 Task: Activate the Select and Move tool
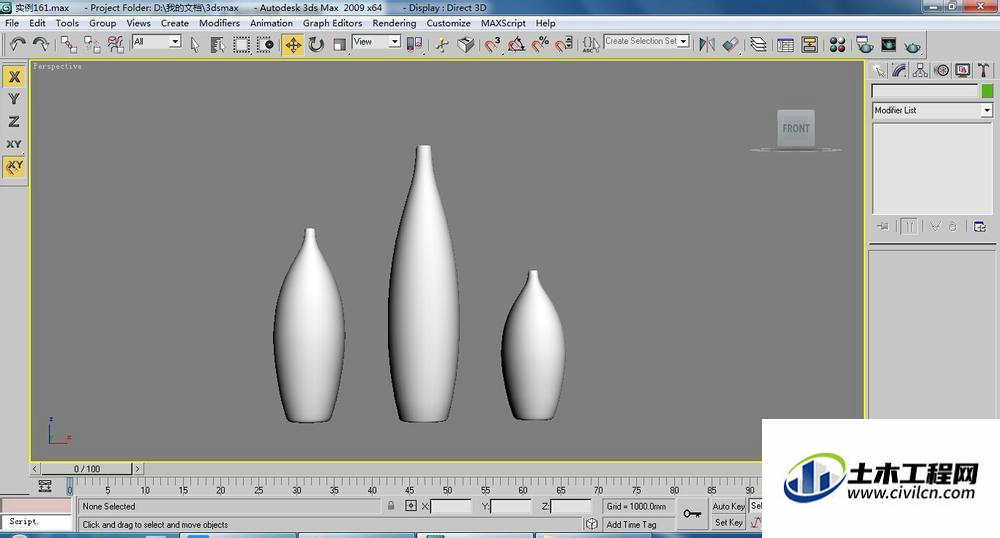pyautogui.click(x=293, y=45)
